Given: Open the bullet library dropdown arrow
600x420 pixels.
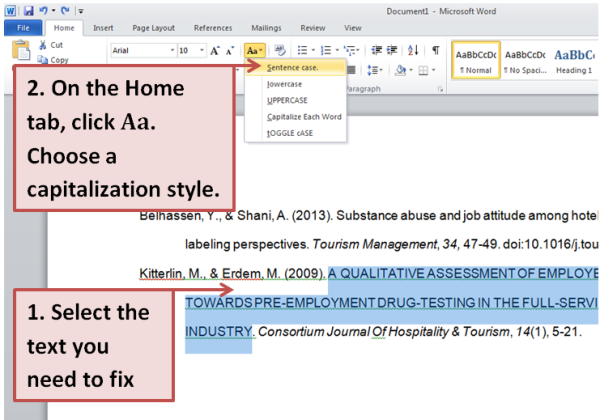Looking at the screenshot, I should click(313, 50).
